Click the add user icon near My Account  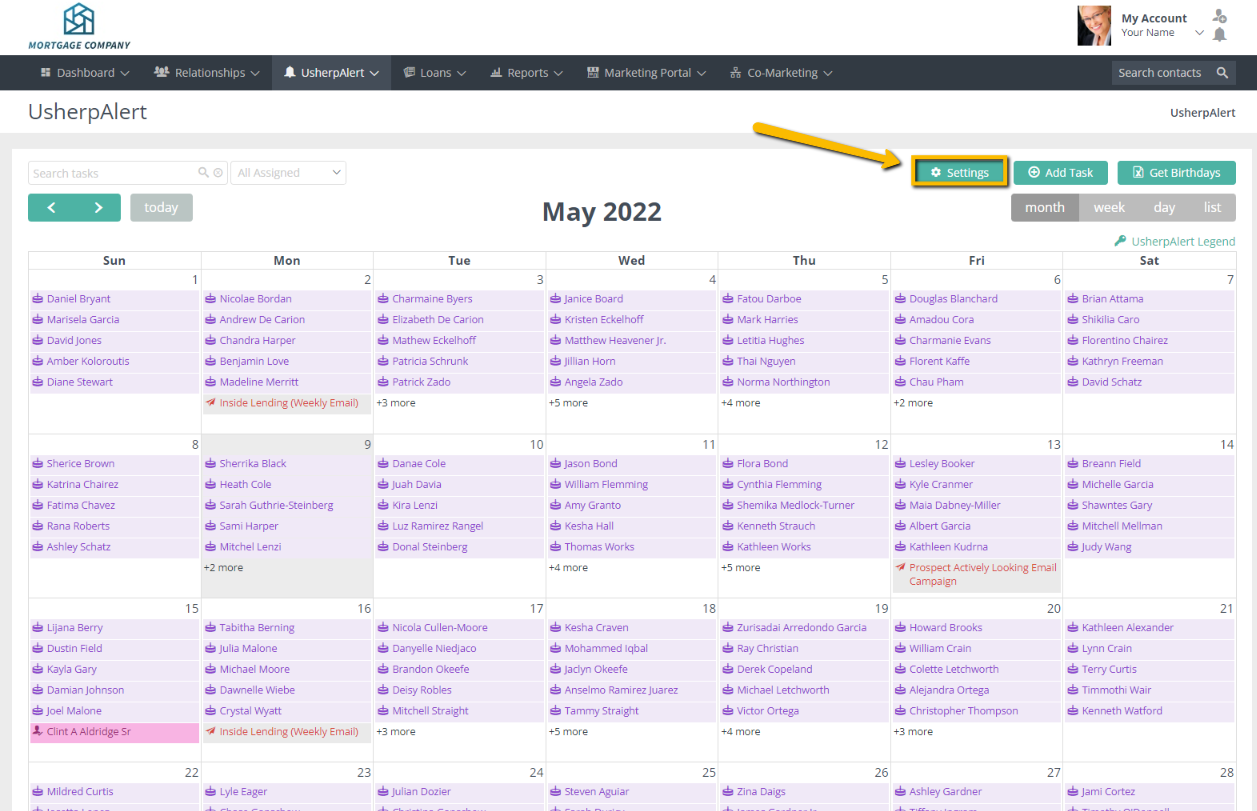click(1219, 16)
